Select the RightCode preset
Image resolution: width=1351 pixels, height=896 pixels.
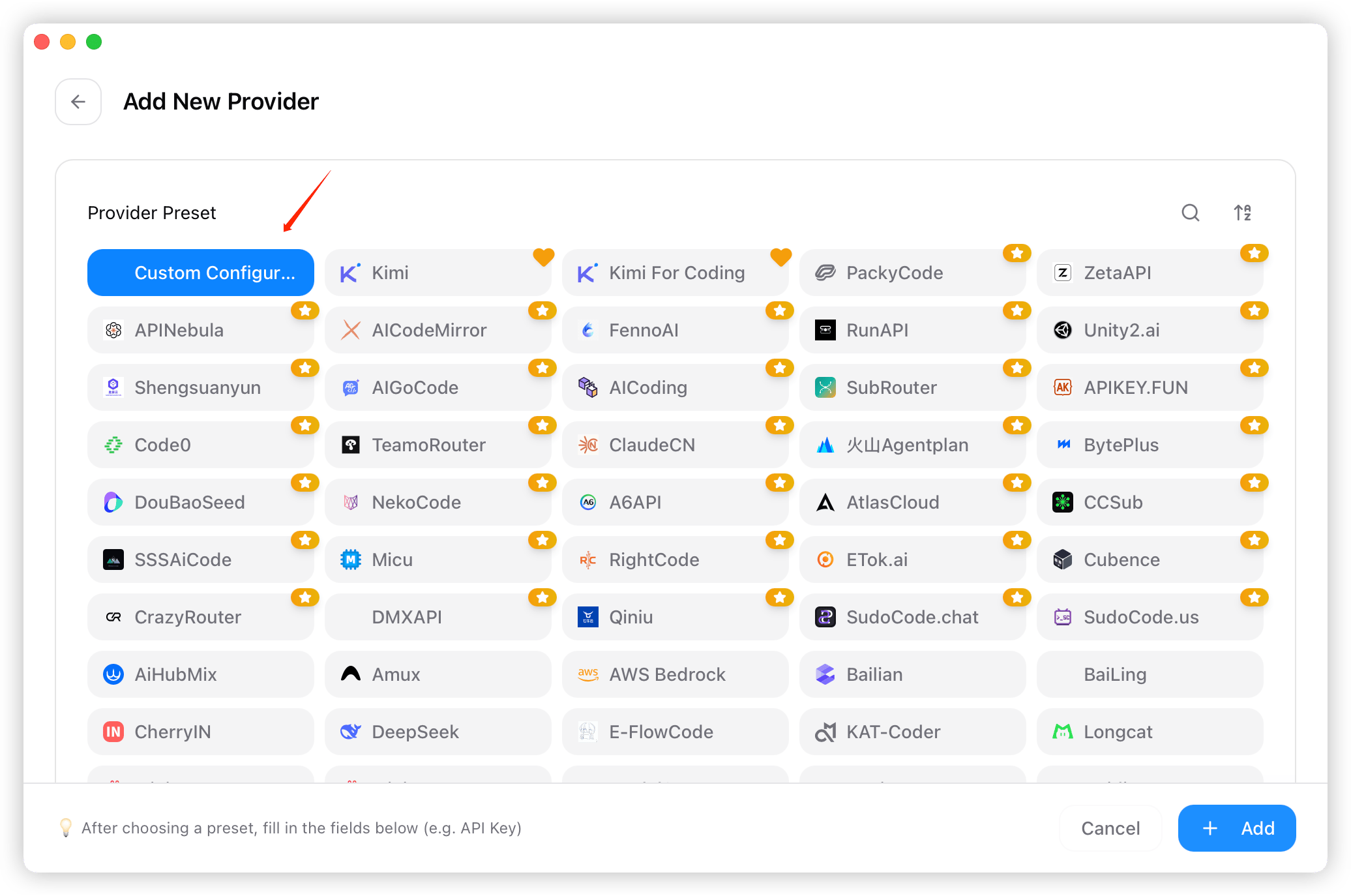(675, 560)
